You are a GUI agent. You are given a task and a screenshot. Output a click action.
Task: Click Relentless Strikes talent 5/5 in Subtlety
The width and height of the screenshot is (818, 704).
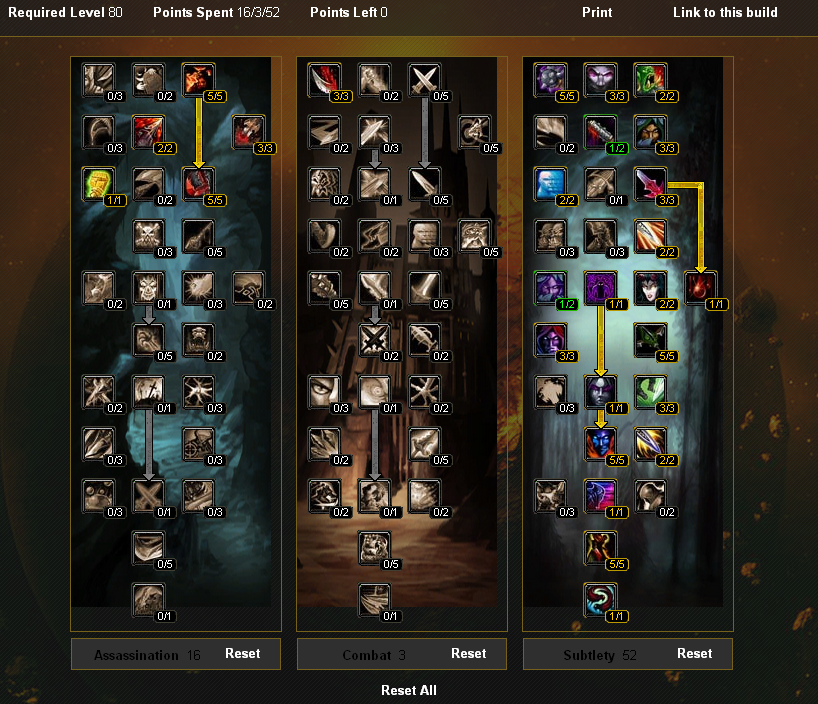(x=550, y=80)
